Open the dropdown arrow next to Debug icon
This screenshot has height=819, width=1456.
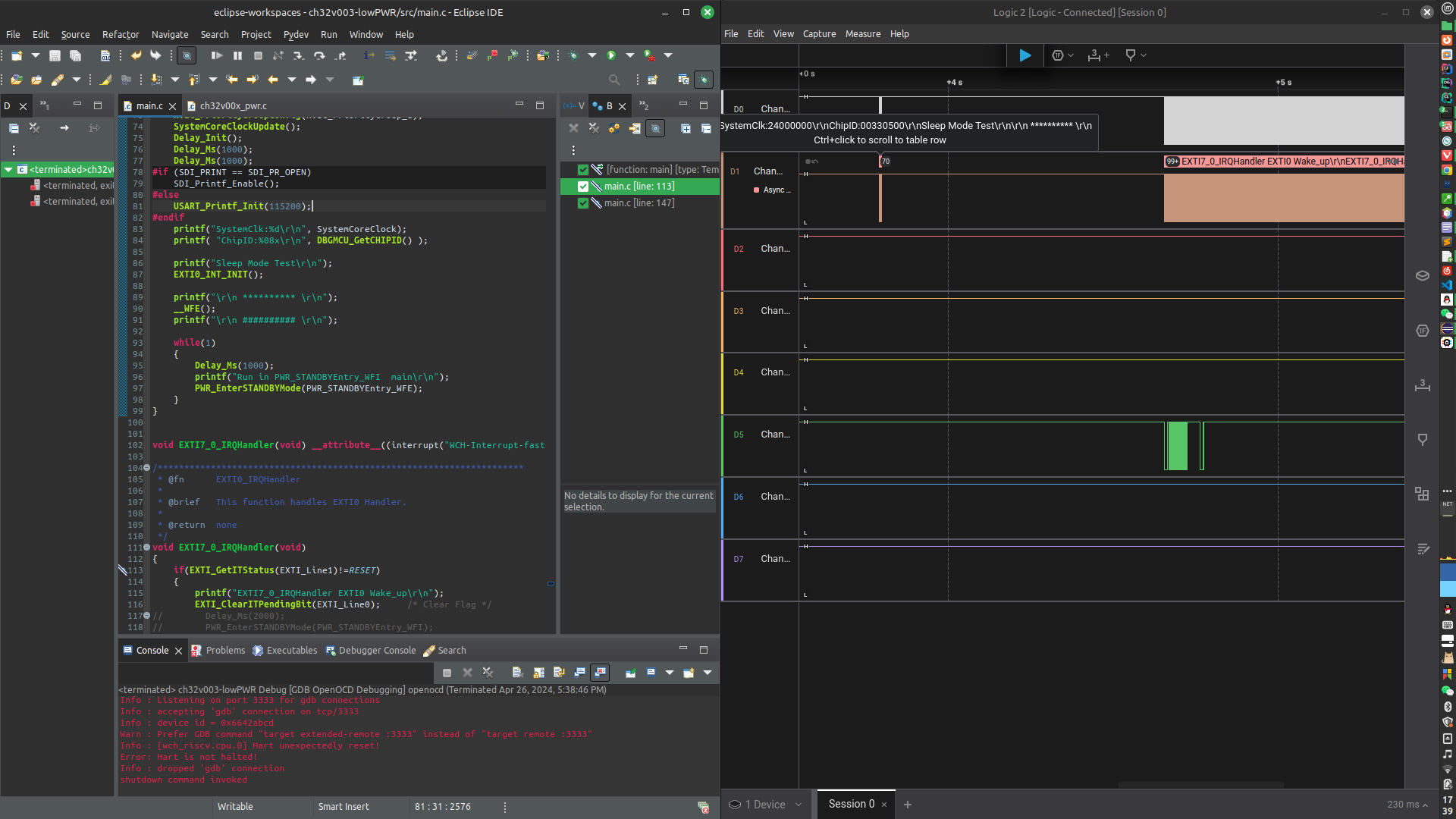[x=592, y=55]
